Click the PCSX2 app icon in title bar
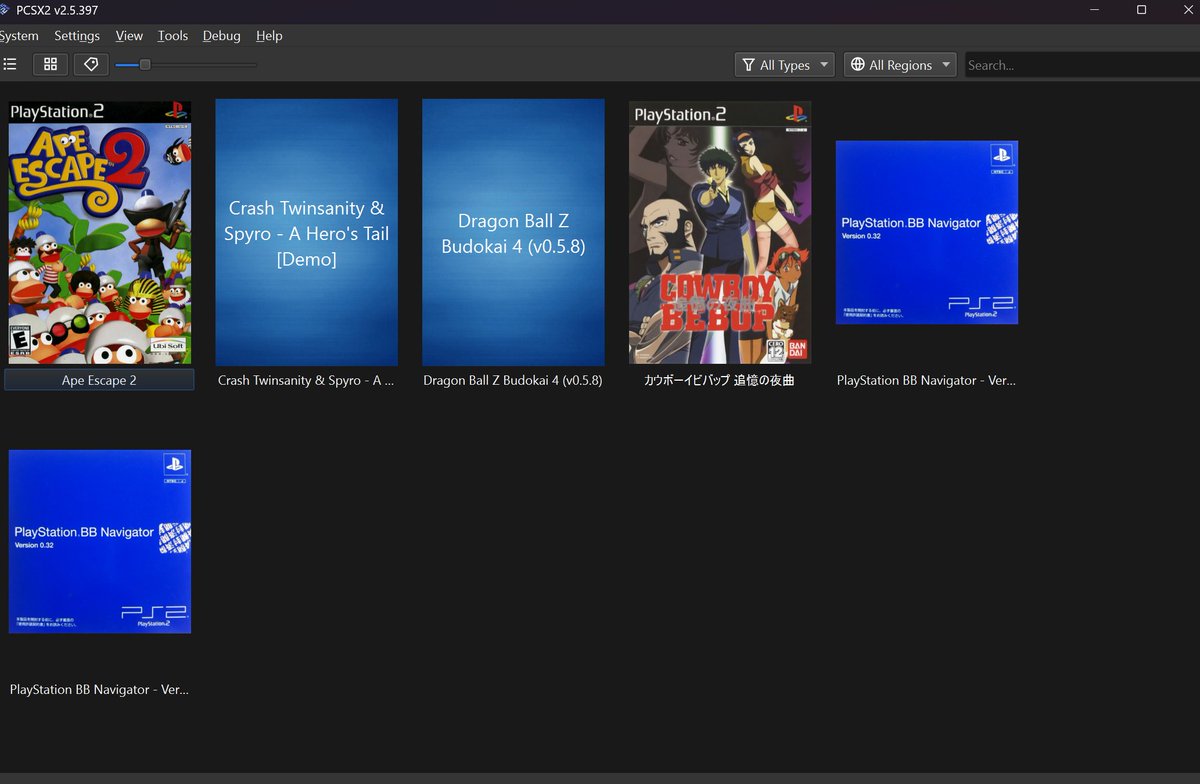The width and height of the screenshot is (1200, 784). [5, 10]
